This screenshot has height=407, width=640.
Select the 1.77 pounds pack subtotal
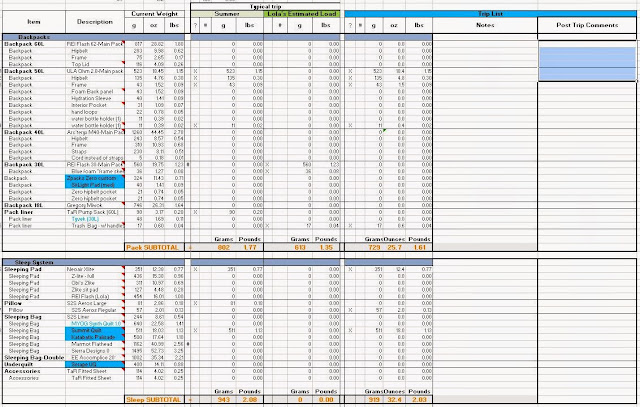tap(249, 247)
